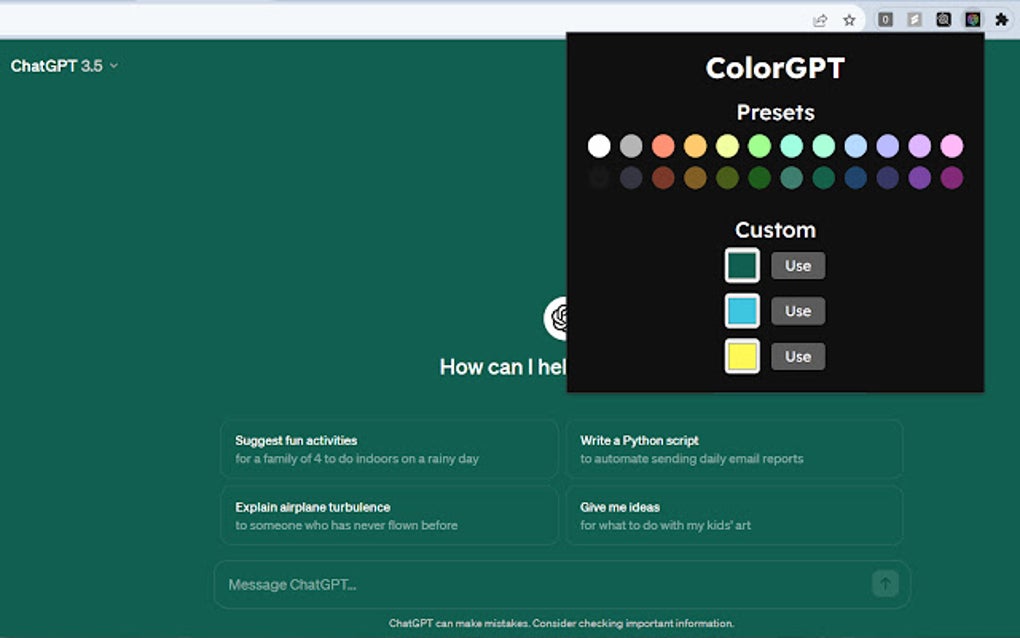This screenshot has height=638, width=1020.
Task: Click the share page icon in address bar
Action: [820, 20]
